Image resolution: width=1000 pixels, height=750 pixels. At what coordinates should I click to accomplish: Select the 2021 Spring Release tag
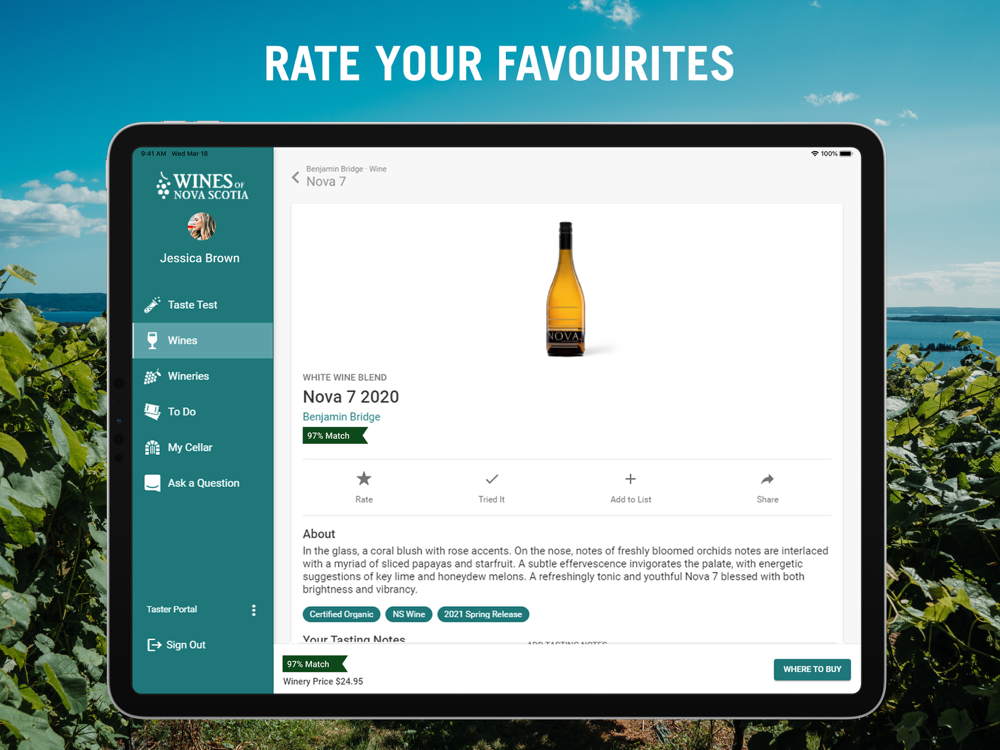(x=483, y=614)
